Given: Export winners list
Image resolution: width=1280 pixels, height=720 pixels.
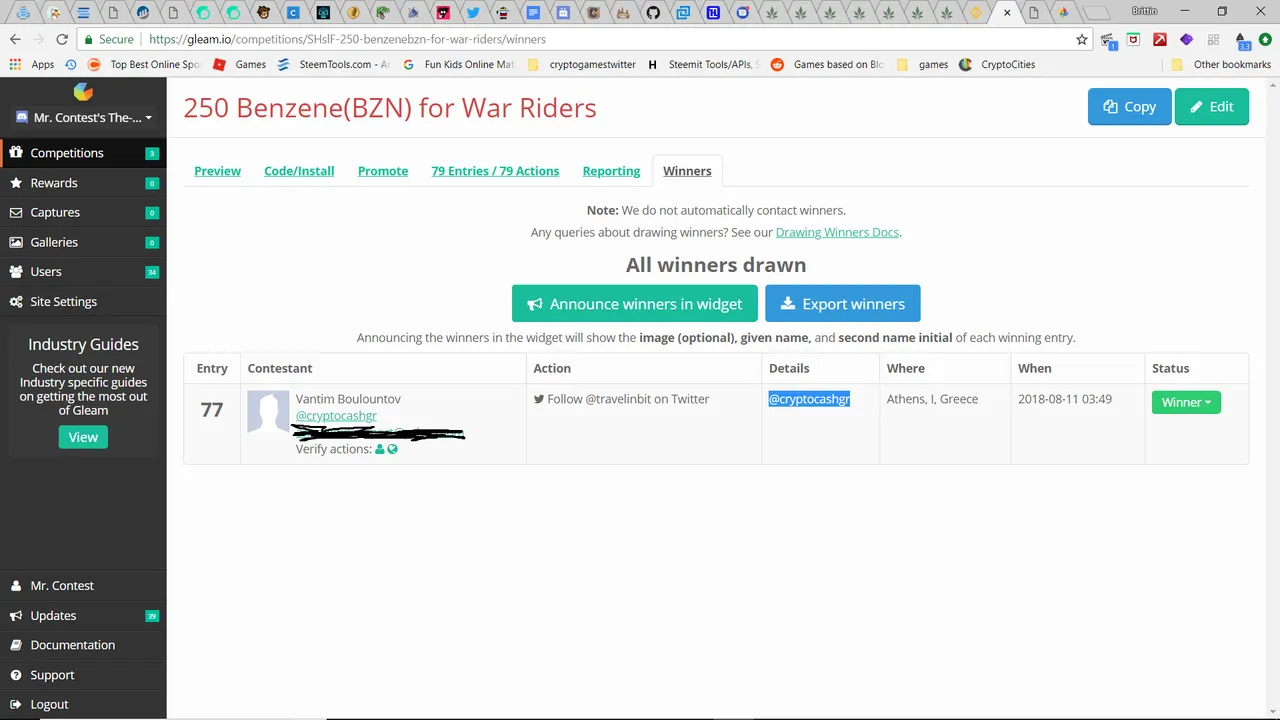Looking at the screenshot, I should coord(842,304).
